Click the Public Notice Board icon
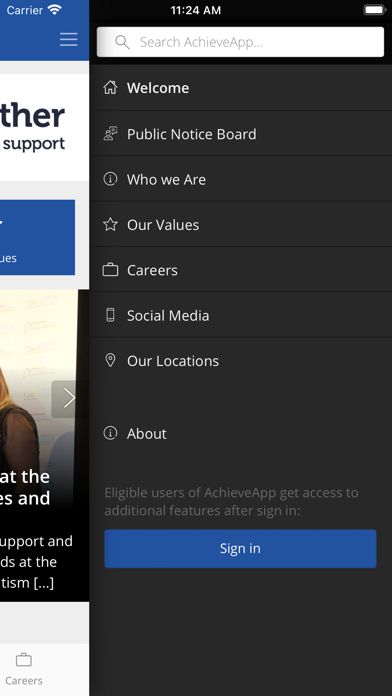The height and width of the screenshot is (696, 392). point(110,133)
